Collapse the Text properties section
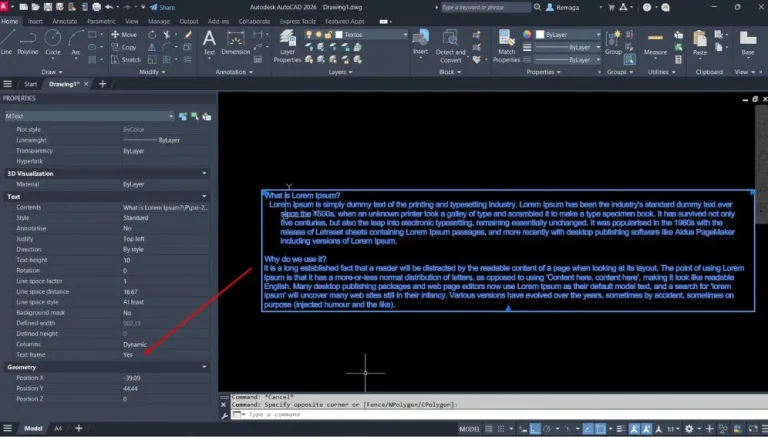 click(x=204, y=196)
